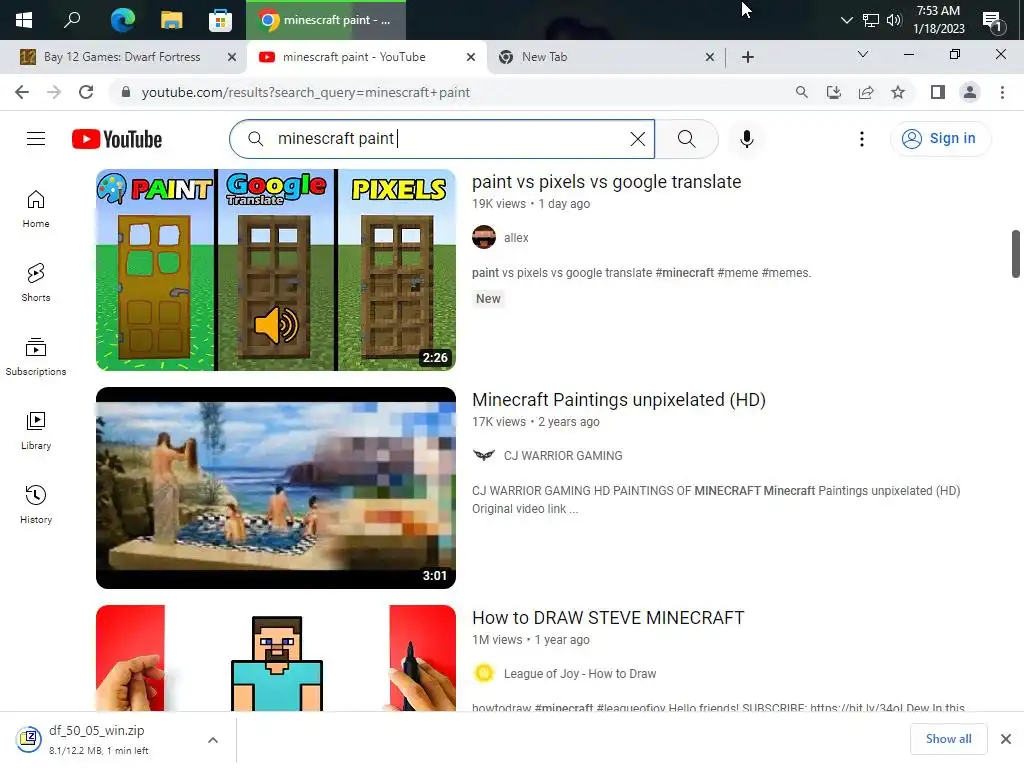Click the Sign in button
Image resolution: width=1024 pixels, height=768 pixels.
940,138
